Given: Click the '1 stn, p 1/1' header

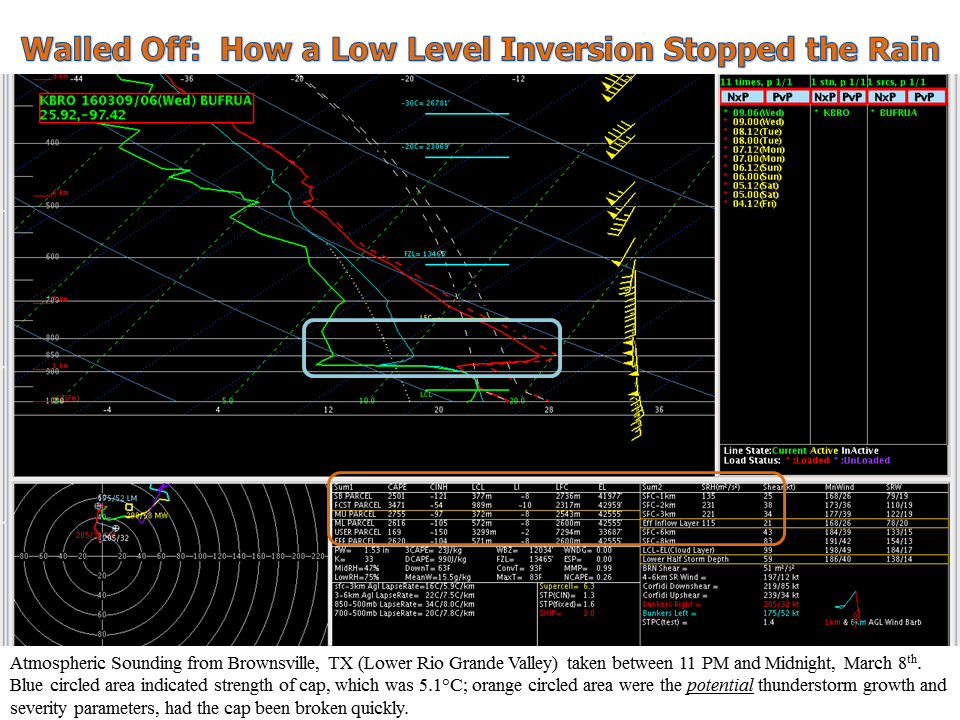Looking at the screenshot, I should pyautogui.click(x=839, y=82).
